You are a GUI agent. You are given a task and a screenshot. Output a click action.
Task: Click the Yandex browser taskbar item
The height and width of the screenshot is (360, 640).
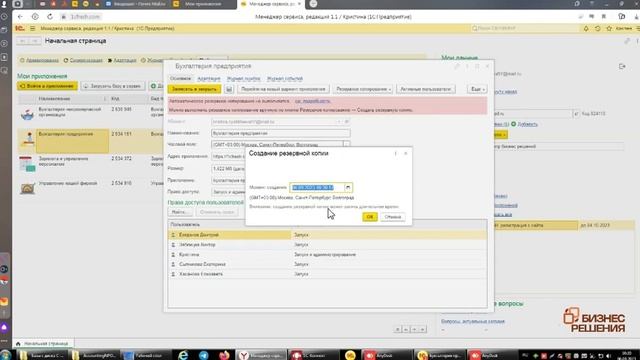260,355
